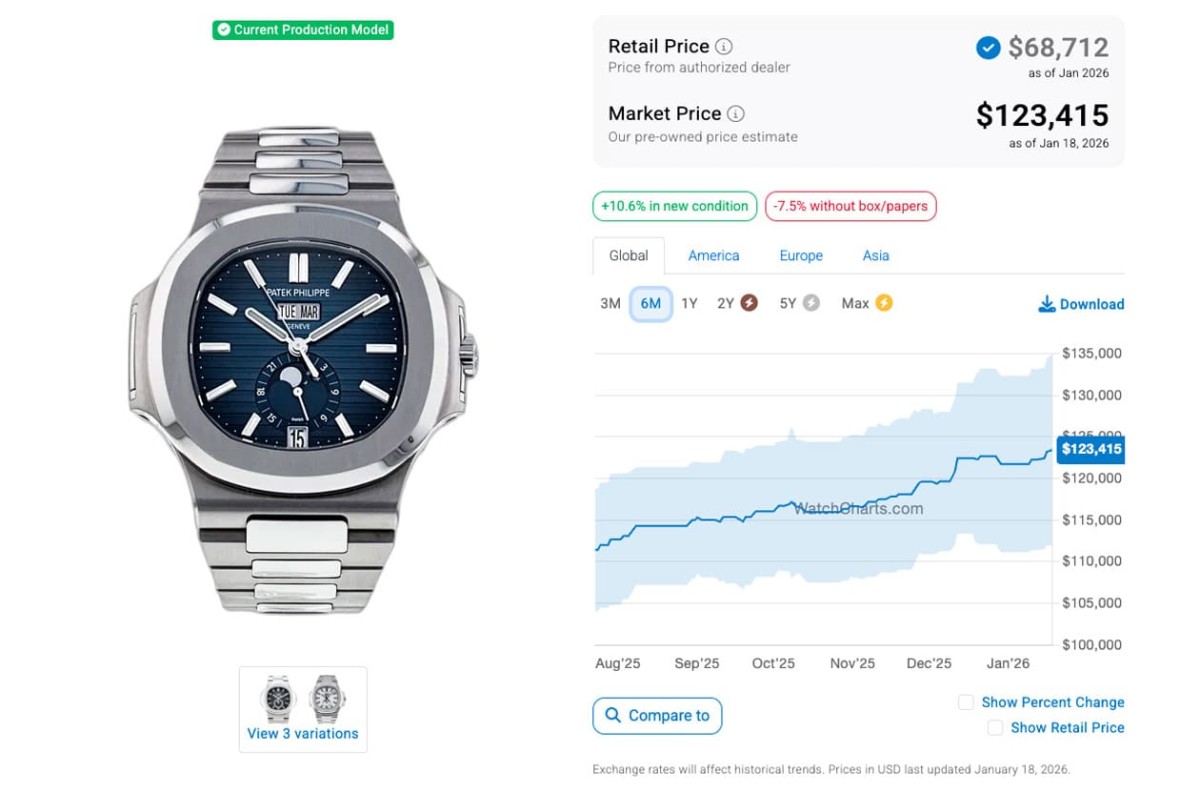Open the Asia region tab
This screenshot has height=793, width=1200.
pos(876,255)
